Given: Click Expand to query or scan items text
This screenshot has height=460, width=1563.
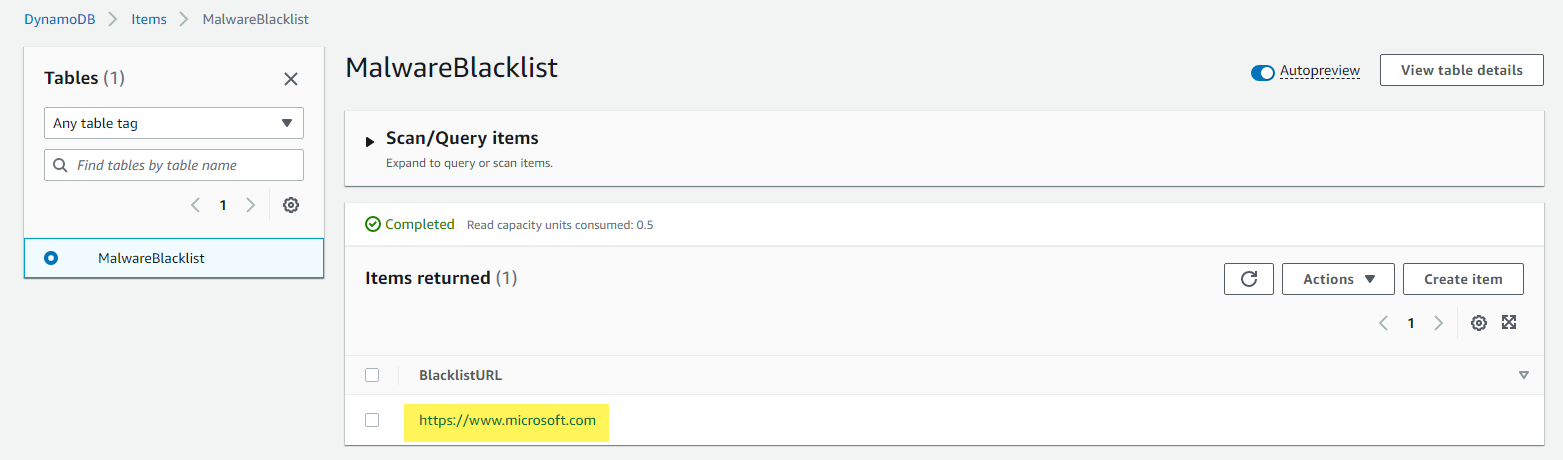Looking at the screenshot, I should tap(469, 162).
